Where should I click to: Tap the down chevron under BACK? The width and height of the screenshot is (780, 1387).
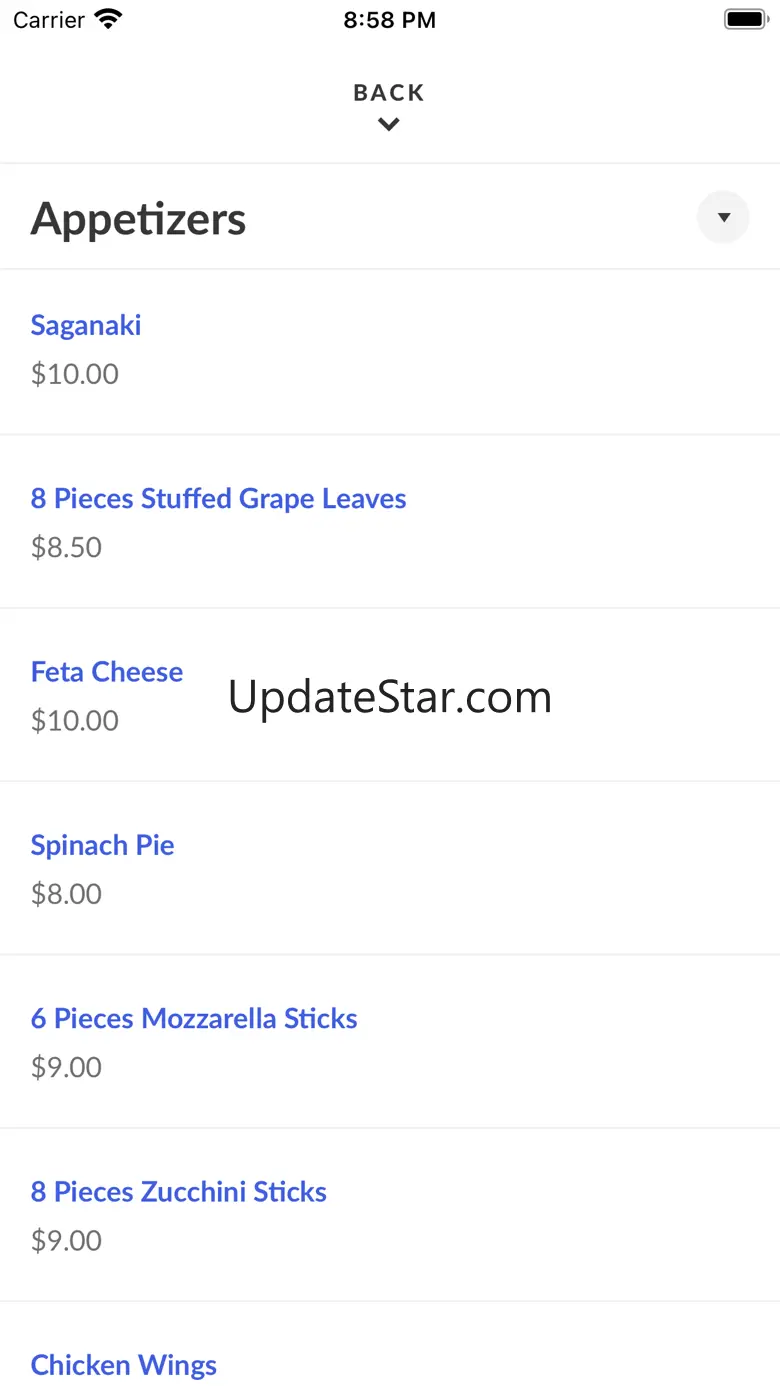tap(389, 125)
